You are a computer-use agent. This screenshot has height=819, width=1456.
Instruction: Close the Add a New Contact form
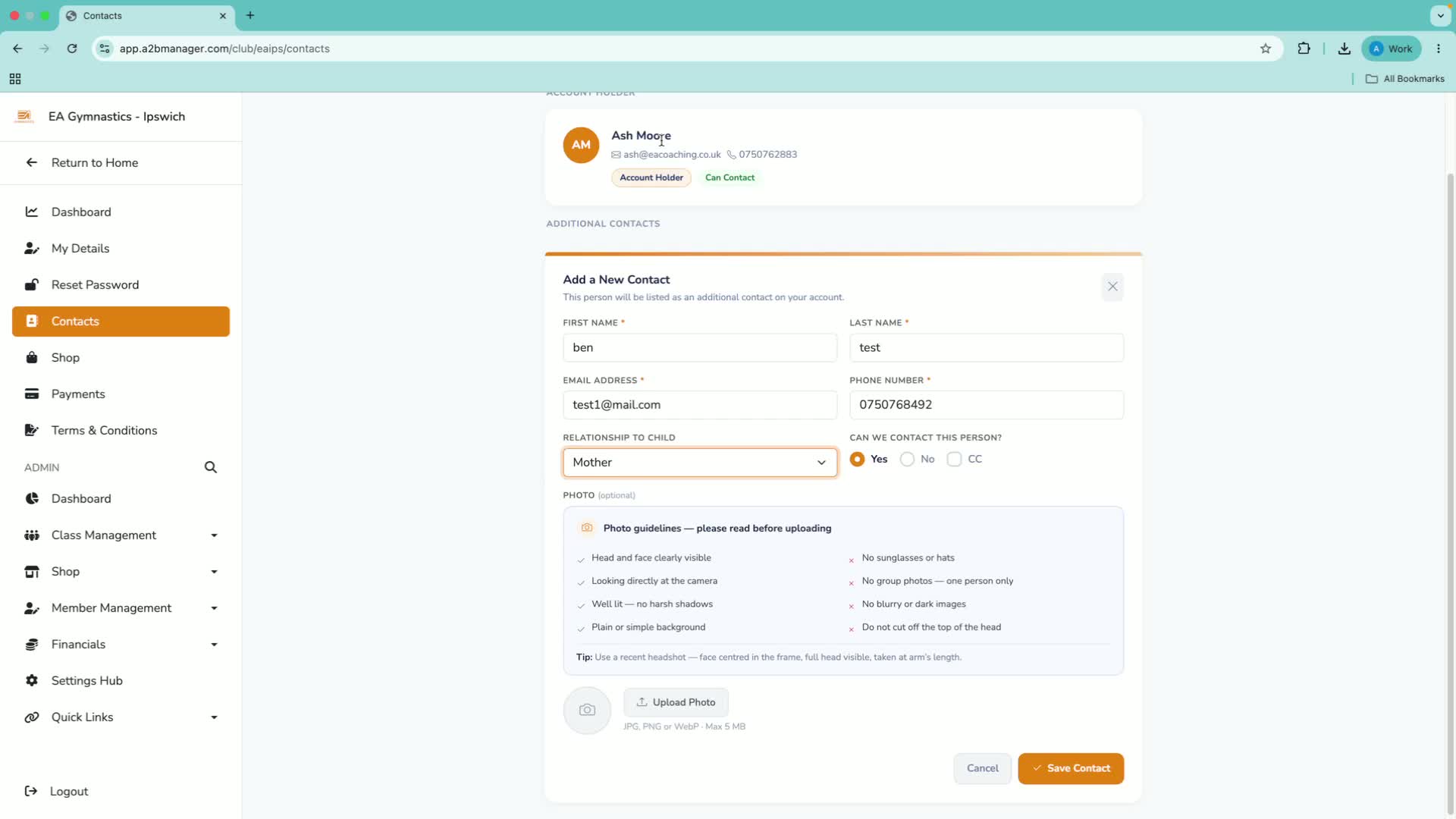point(1112,287)
